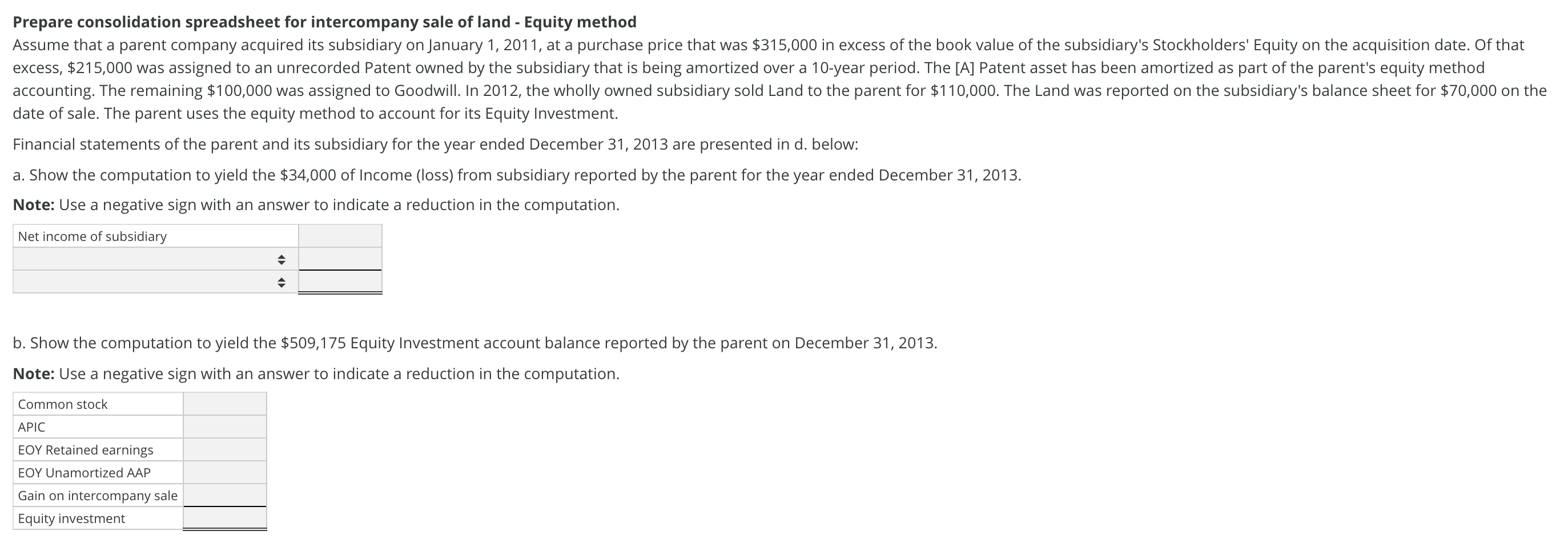This screenshot has height=555, width=1568.
Task: Click the bold problem title heading
Action: (324, 22)
